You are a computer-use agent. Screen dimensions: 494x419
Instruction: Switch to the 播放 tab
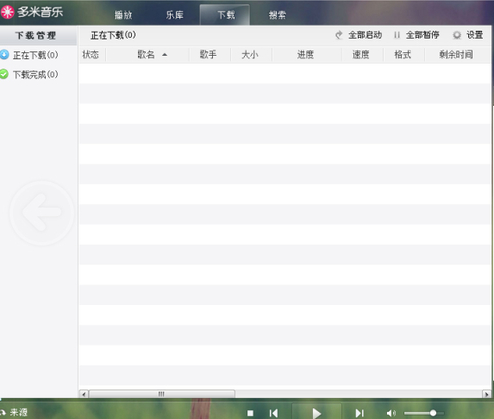point(123,15)
